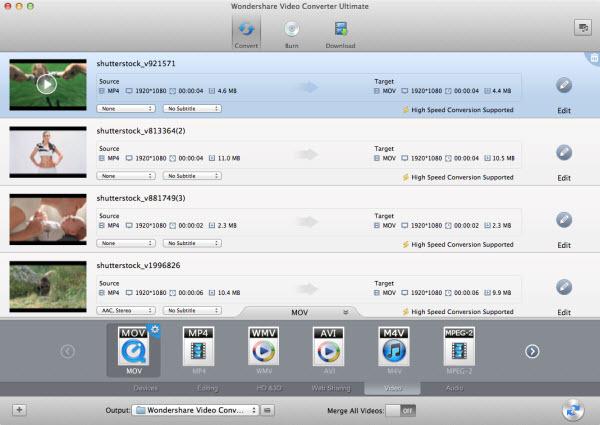Click the file name shutterstock_v921571
600x425 pixels.
tap(136, 64)
